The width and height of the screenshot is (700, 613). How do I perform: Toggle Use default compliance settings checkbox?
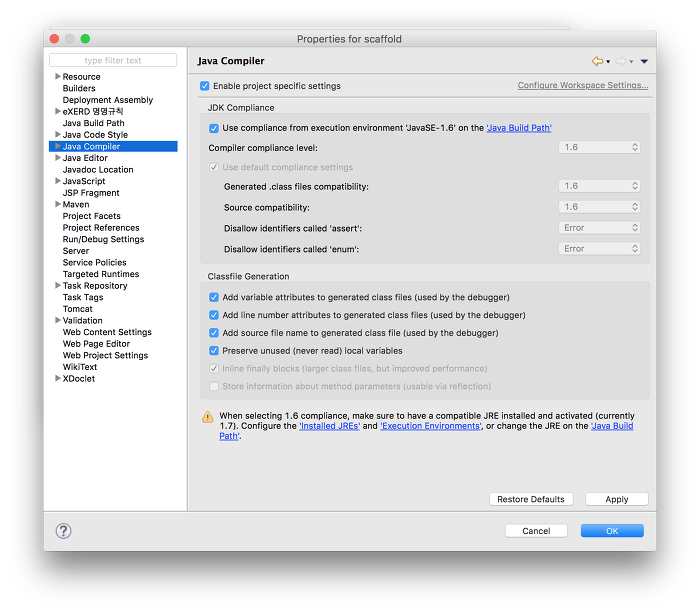pyautogui.click(x=214, y=167)
